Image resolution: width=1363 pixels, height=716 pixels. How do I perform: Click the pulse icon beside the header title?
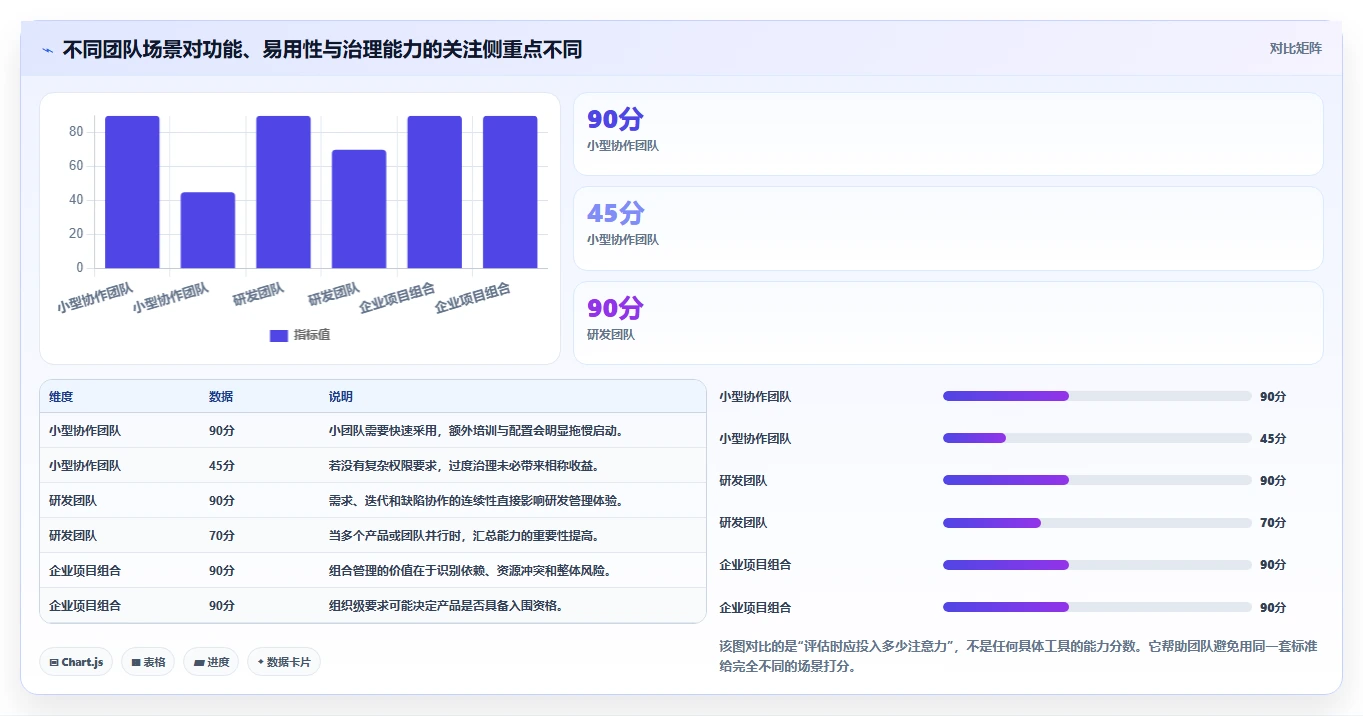[48, 50]
